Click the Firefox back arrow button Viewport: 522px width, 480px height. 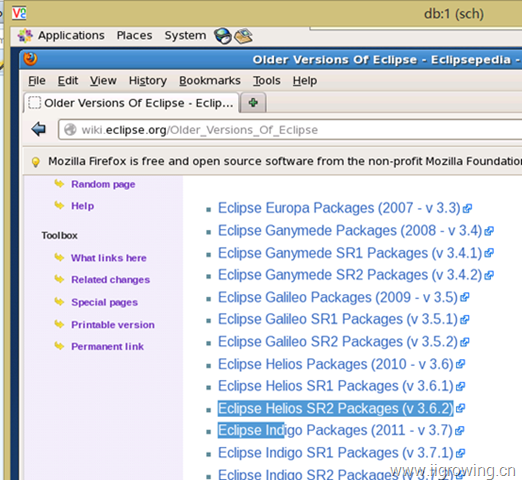(x=39, y=129)
